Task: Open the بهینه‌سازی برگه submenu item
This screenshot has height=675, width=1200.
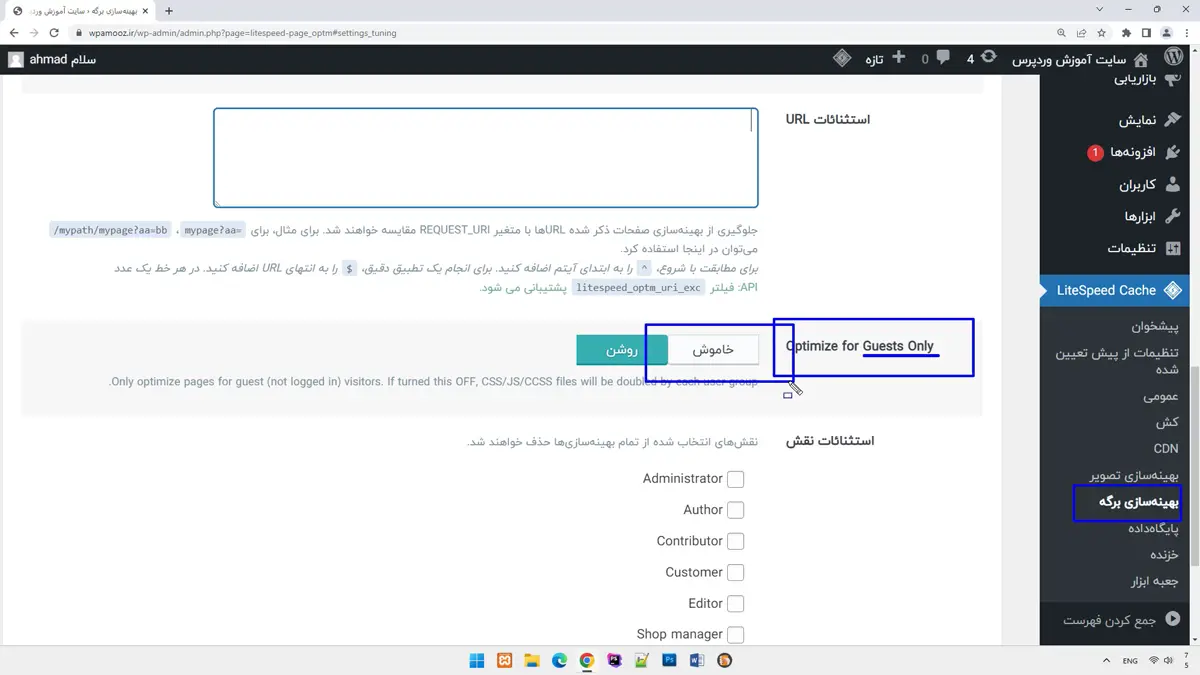Action: tap(1139, 502)
